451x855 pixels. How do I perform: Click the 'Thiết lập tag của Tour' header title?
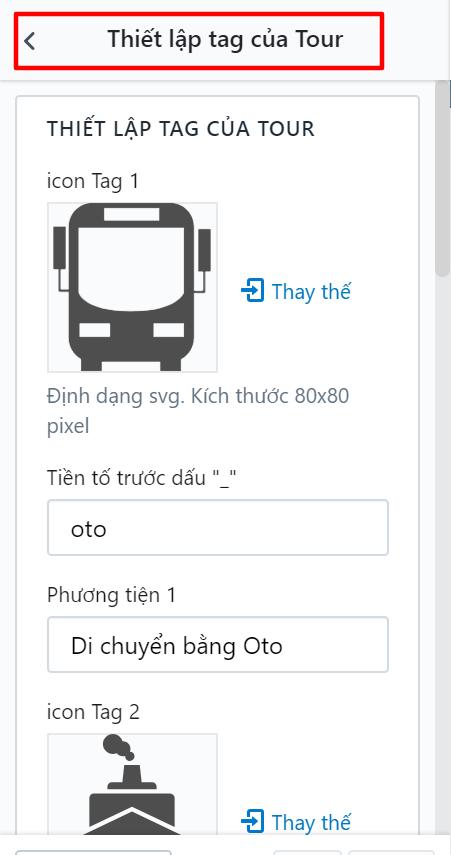[x=225, y=40]
